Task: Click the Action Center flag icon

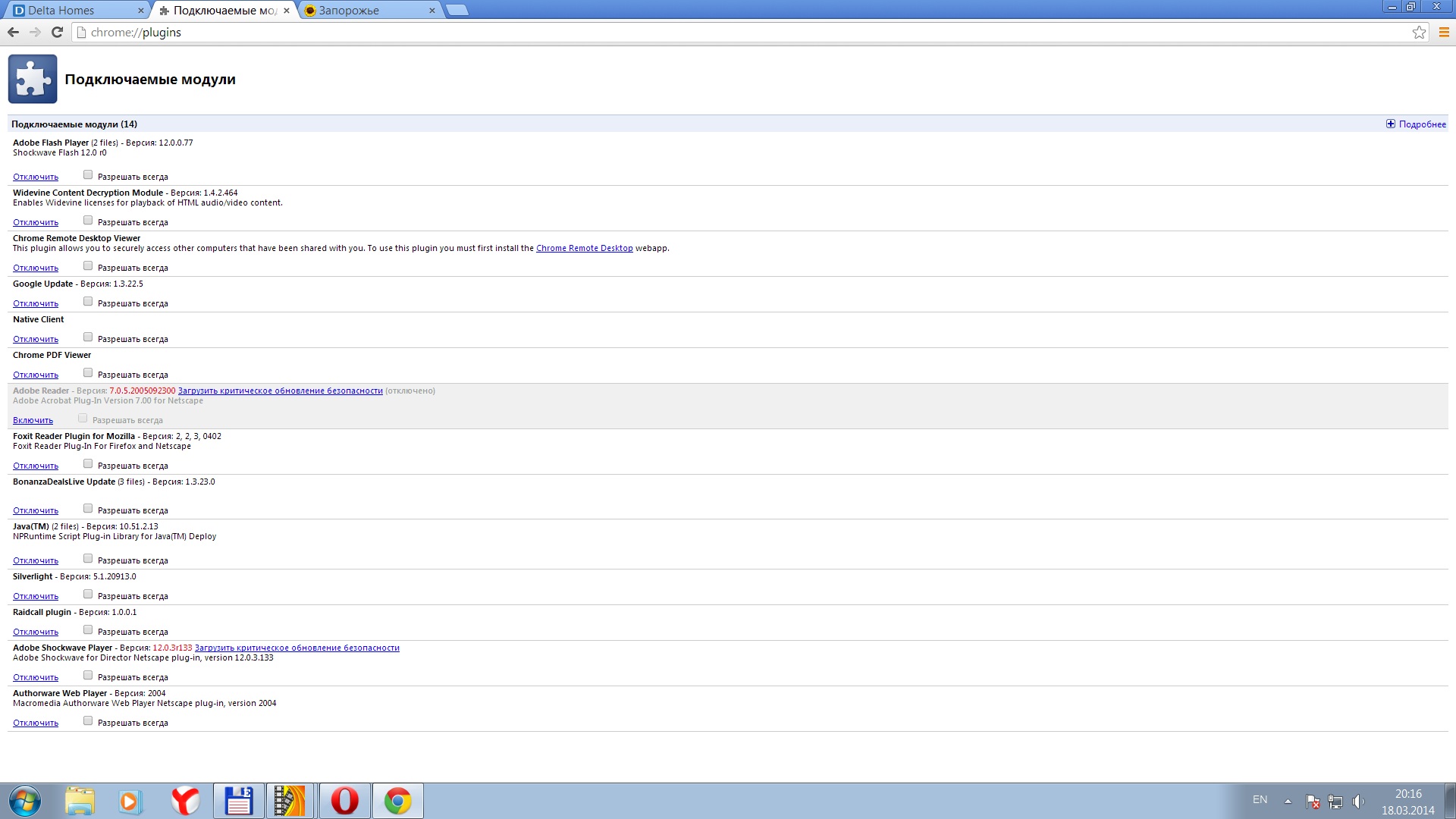Action: point(1313,802)
